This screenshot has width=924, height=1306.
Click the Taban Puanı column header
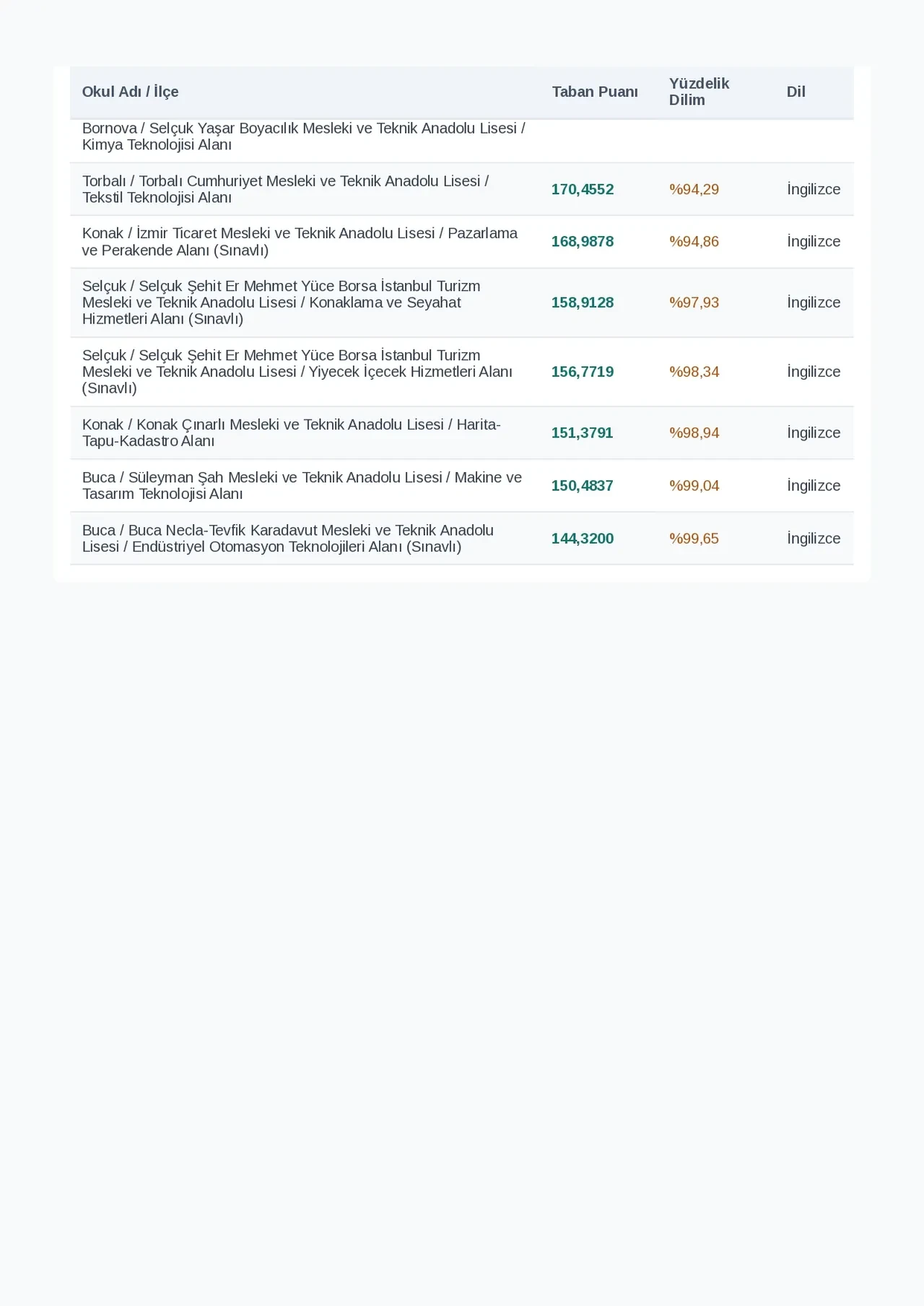(x=595, y=92)
